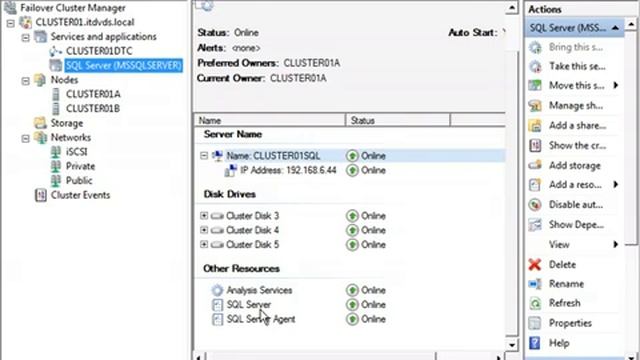
Task: Collapse the CLUSTER01.itdvds.local tree node
Action: [x=11, y=23]
